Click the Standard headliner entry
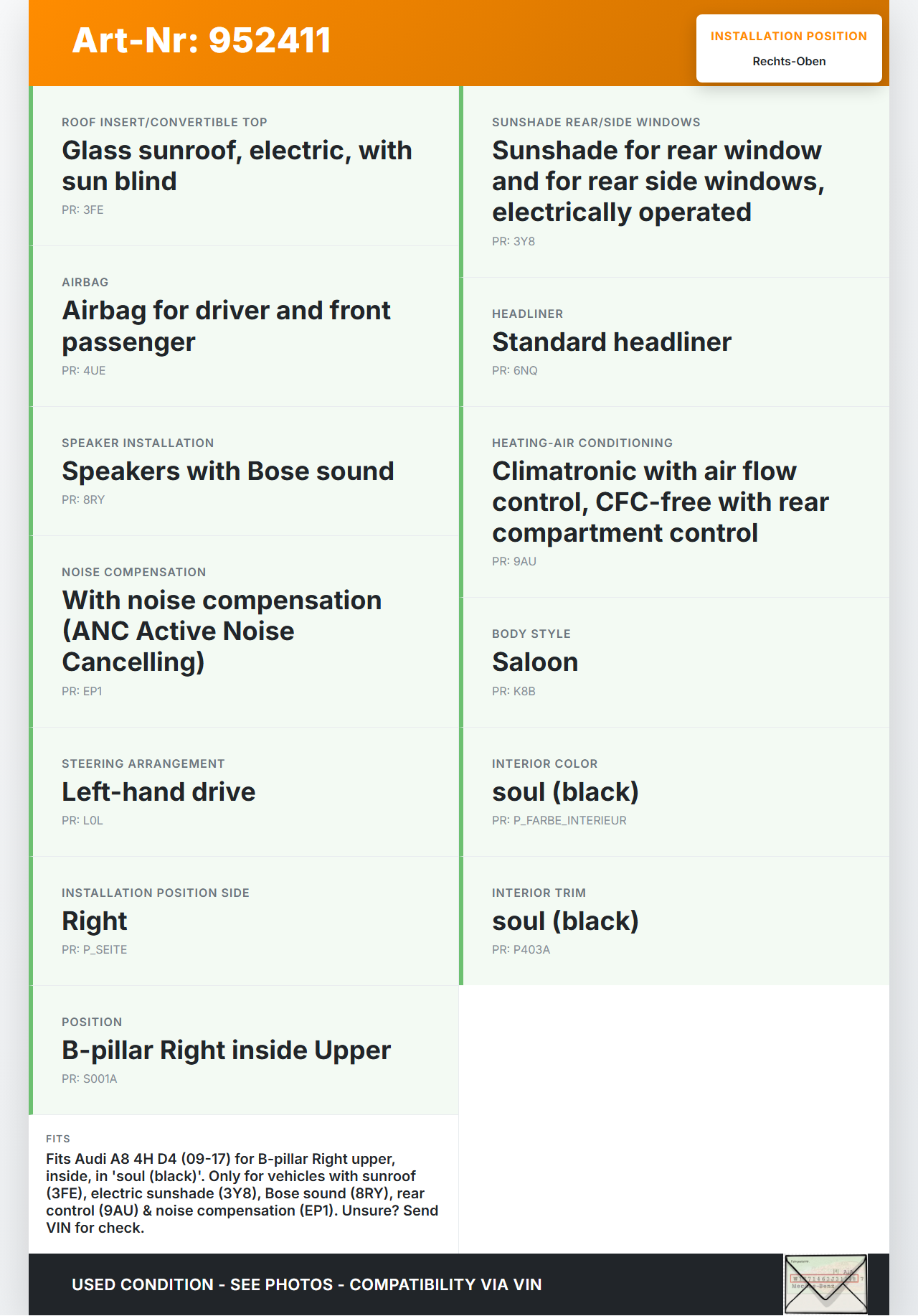This screenshot has height=1316, width=918. tap(675, 342)
